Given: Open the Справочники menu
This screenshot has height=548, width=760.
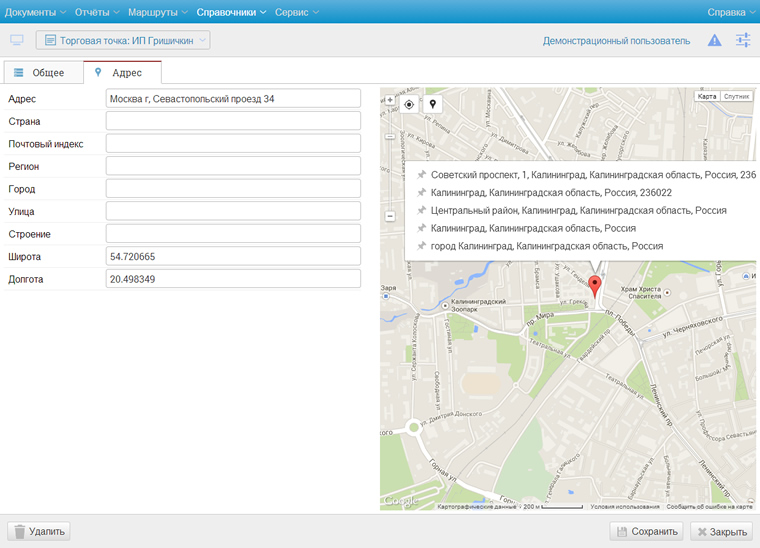Looking at the screenshot, I should coord(231,12).
